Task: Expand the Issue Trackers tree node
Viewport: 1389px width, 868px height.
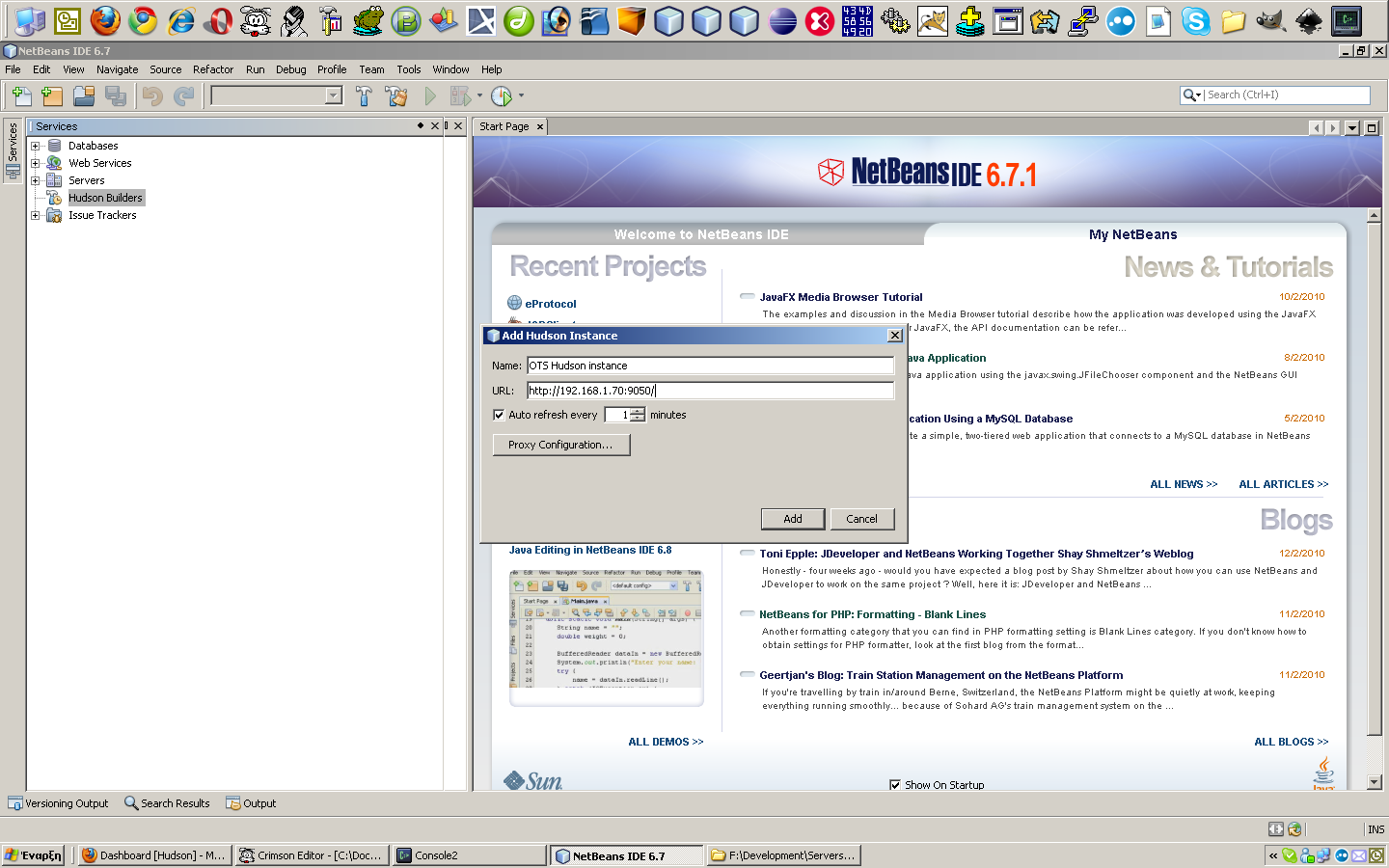Action: pos(35,215)
